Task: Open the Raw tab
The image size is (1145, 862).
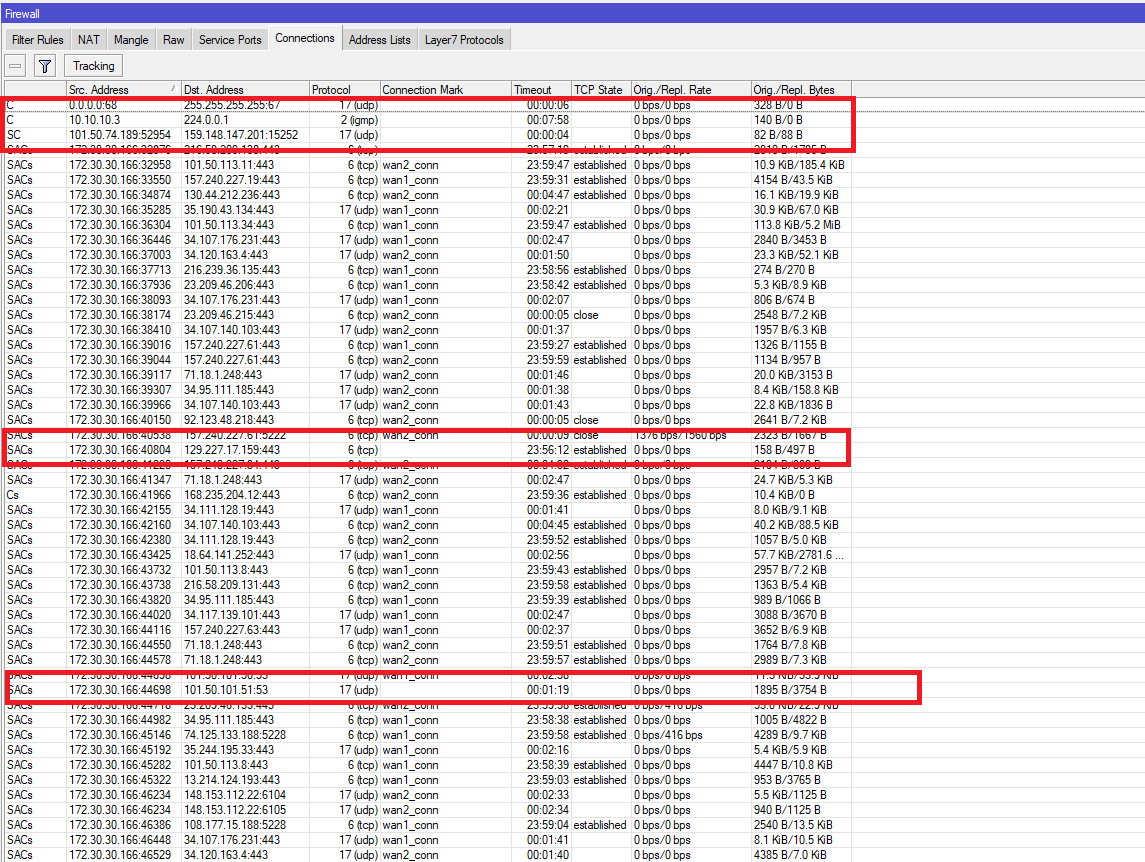Action: (172, 38)
